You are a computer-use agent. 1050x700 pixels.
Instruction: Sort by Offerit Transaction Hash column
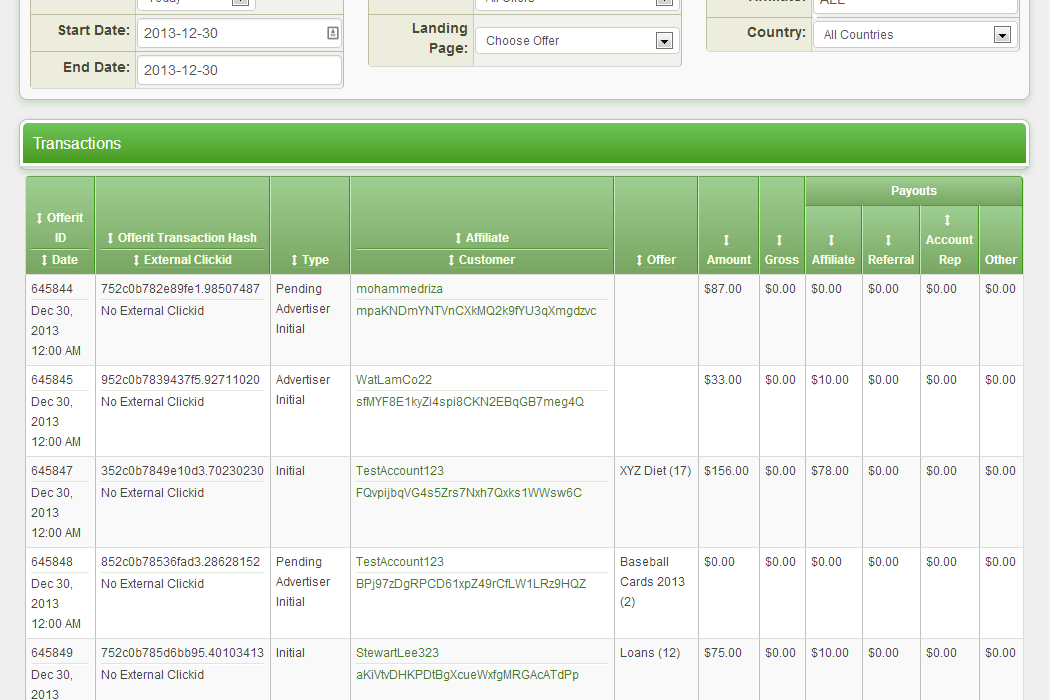pos(182,238)
